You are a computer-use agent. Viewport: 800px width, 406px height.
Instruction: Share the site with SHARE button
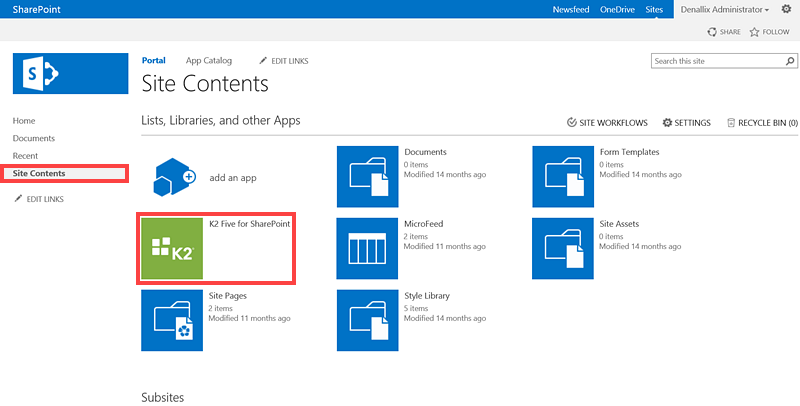[x=724, y=32]
